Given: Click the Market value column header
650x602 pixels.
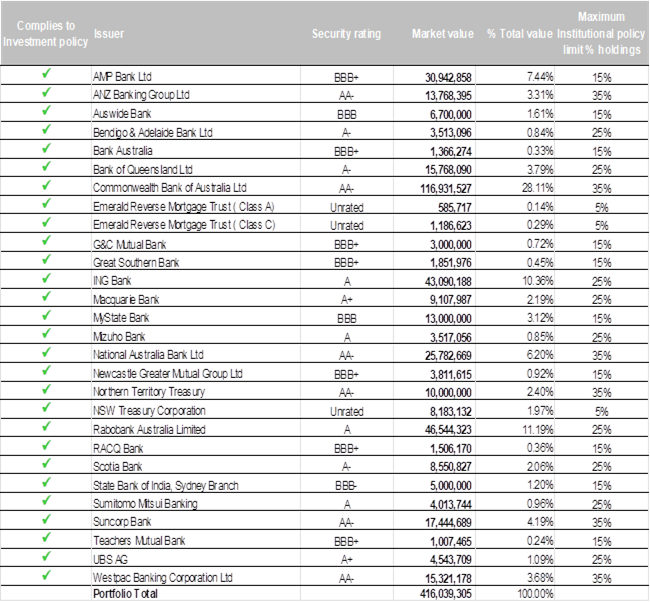Looking at the screenshot, I should (442, 34).
